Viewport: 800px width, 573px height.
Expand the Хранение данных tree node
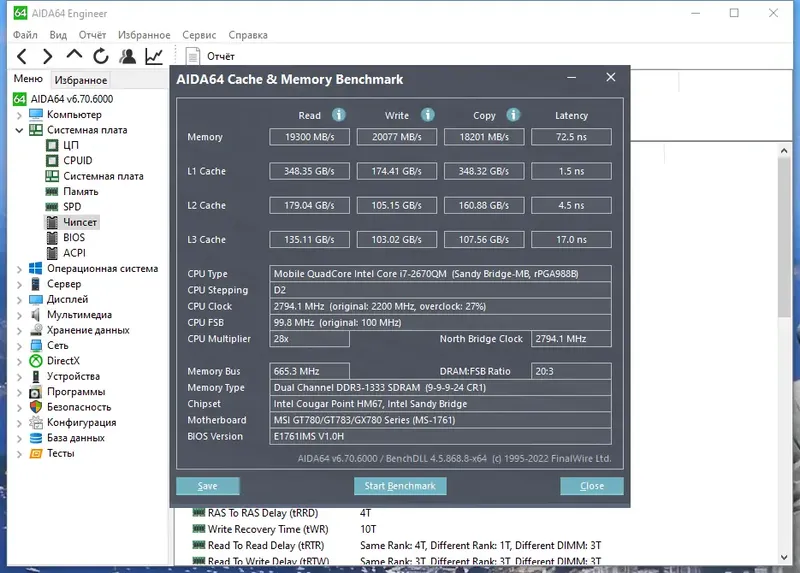19,331
